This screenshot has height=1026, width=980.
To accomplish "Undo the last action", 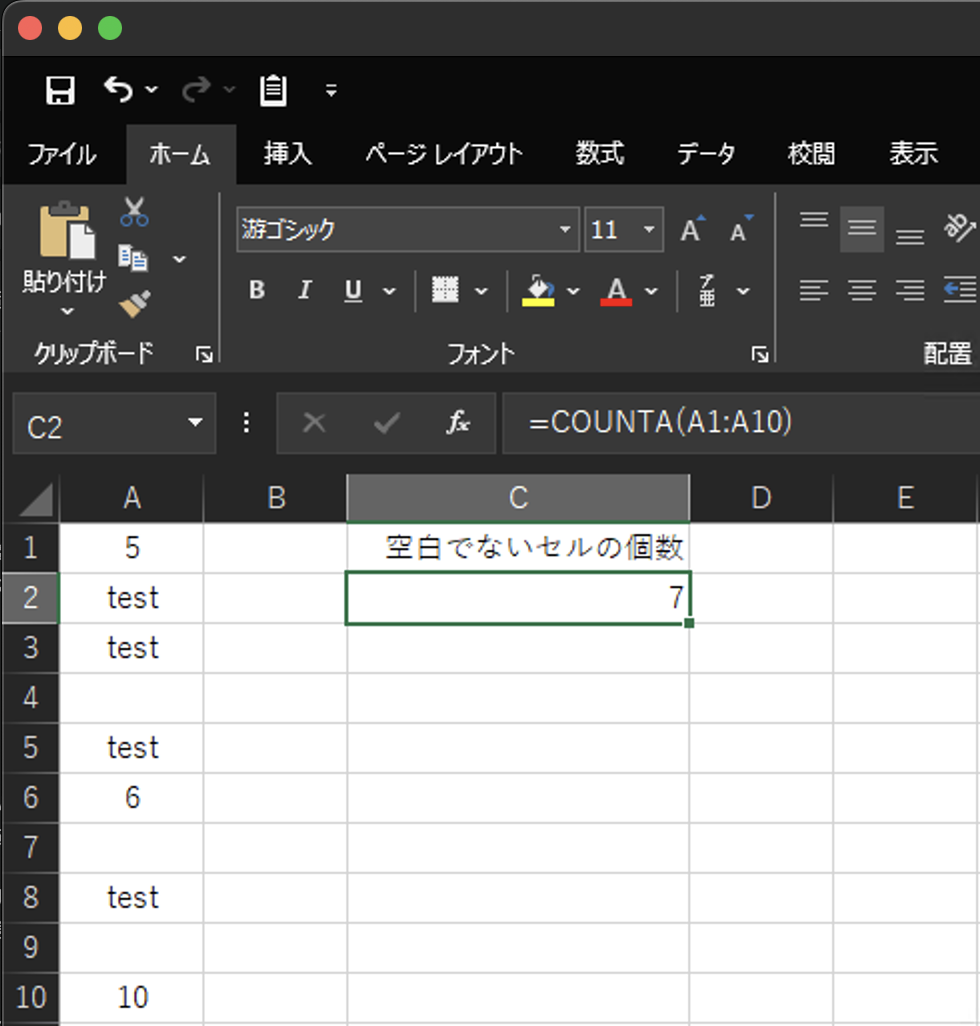I will 118,90.
